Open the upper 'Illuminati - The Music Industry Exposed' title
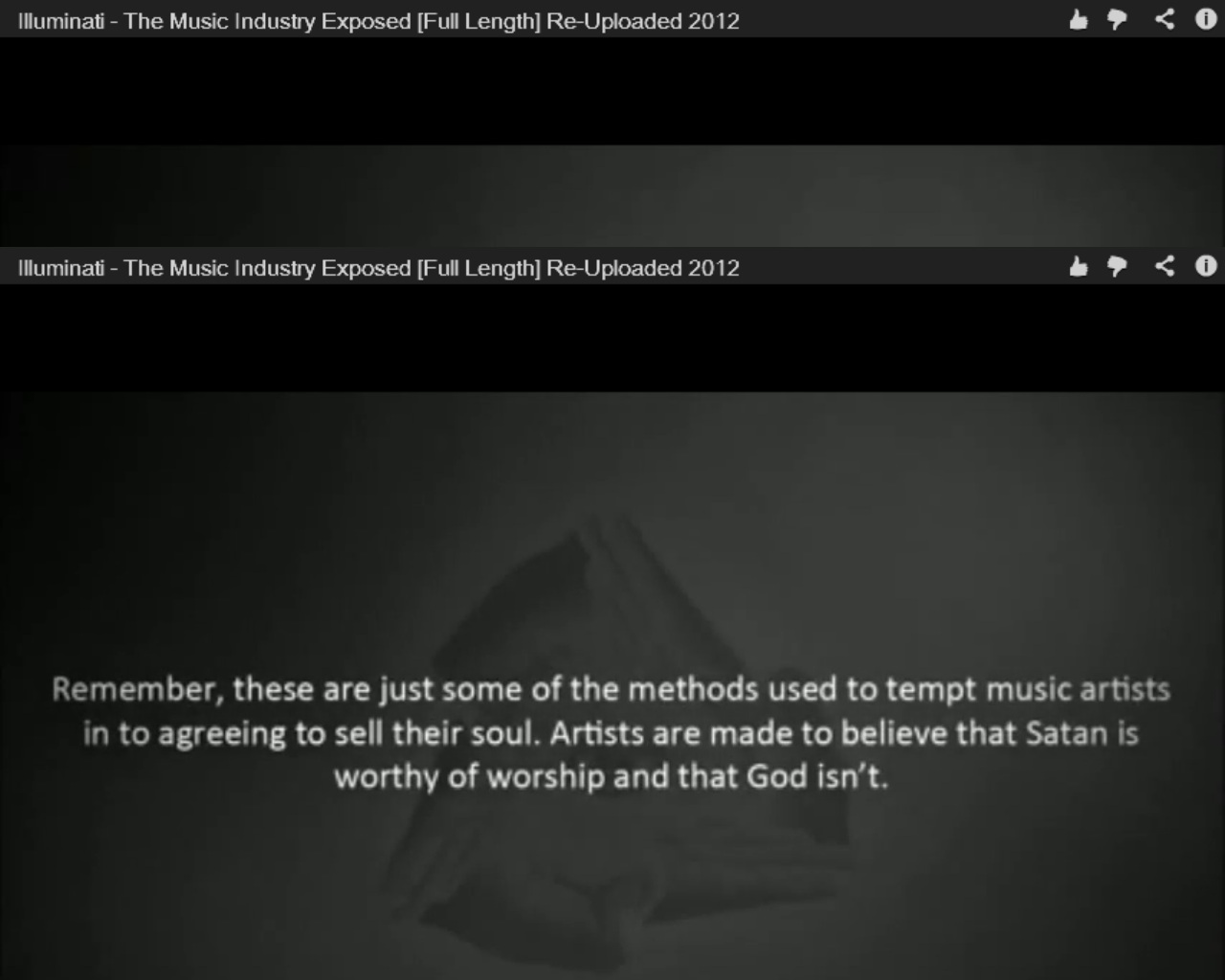This screenshot has width=1225, height=980. coord(378,21)
